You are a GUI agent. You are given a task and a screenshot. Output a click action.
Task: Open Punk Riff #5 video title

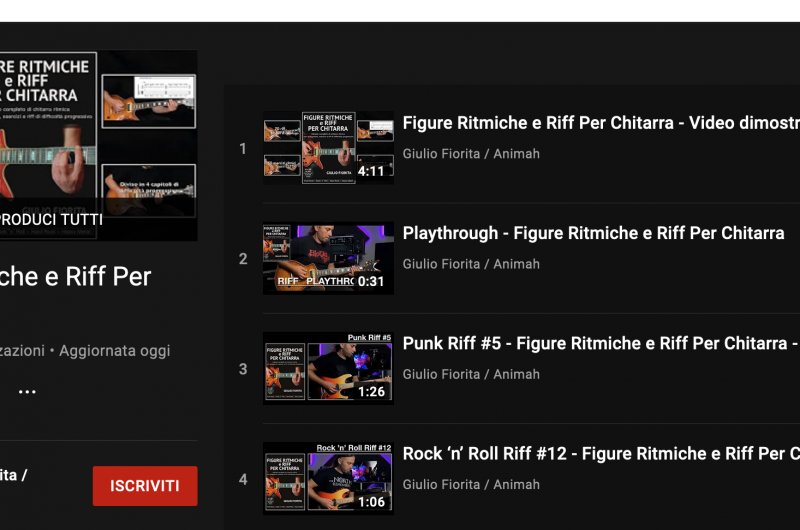click(601, 343)
